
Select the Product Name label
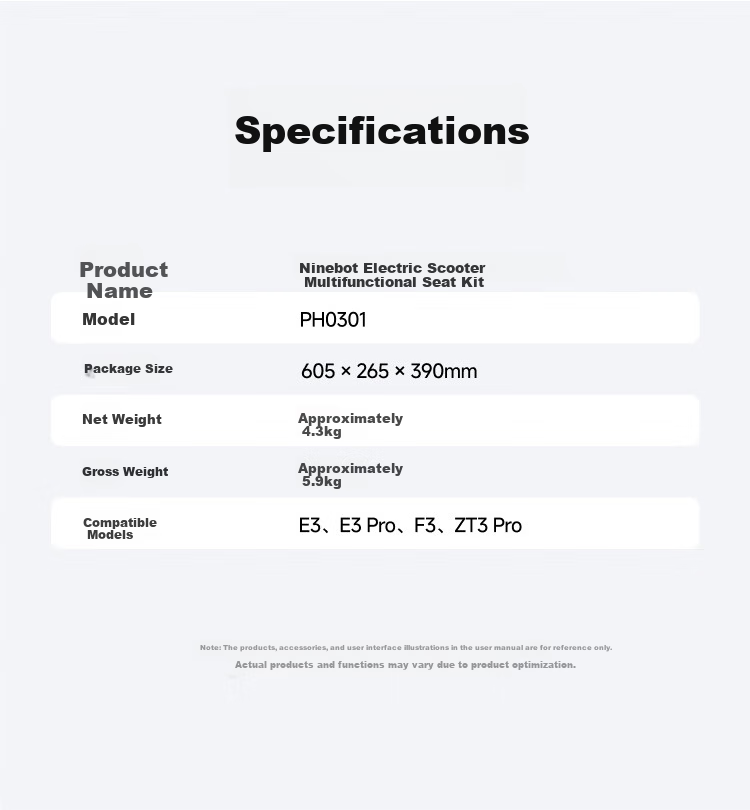[123, 280]
